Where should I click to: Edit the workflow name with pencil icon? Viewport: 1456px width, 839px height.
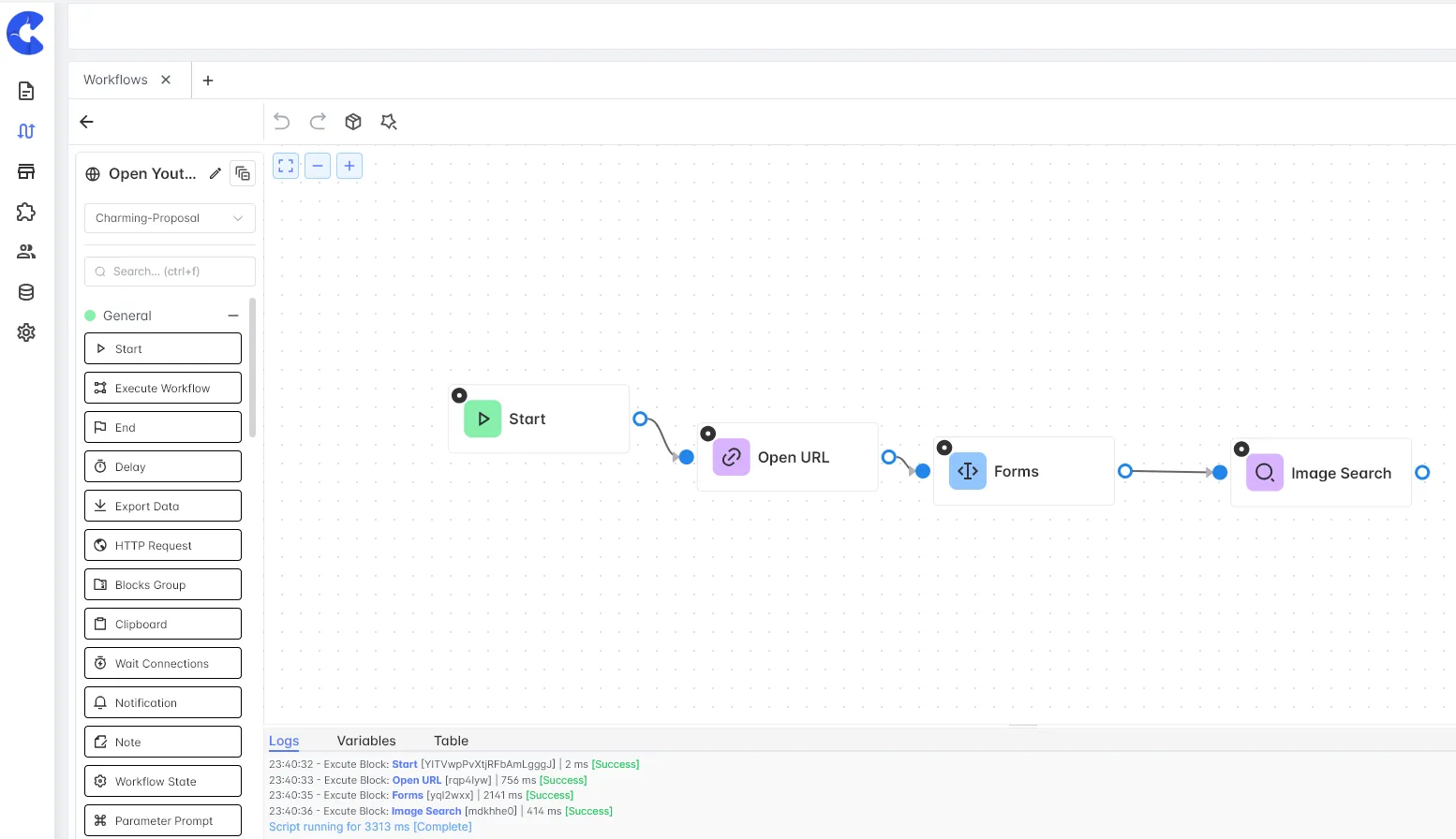point(215,173)
